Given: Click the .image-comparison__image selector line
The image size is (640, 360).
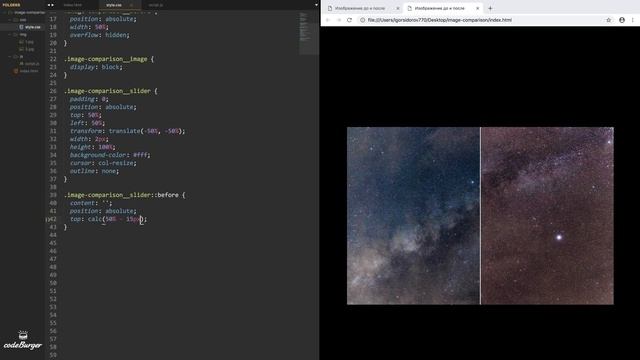Looking at the screenshot, I should click(109, 59).
